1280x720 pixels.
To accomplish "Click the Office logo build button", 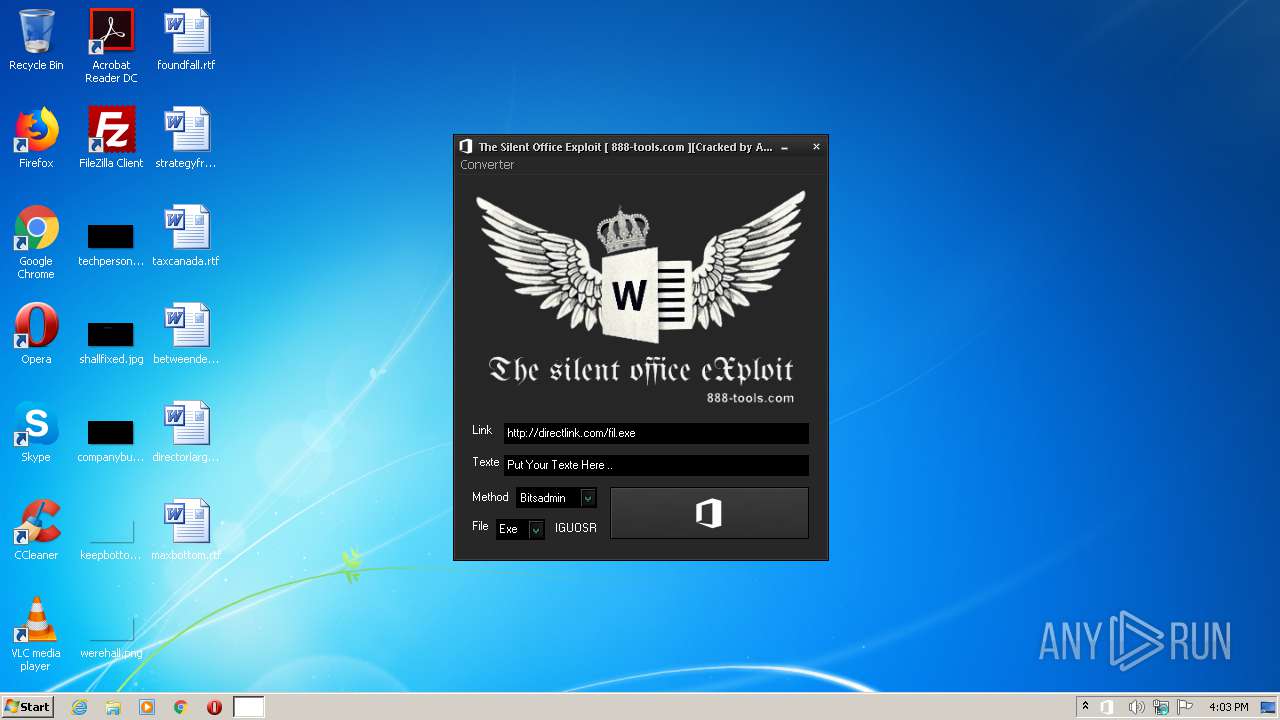I will tap(709, 513).
